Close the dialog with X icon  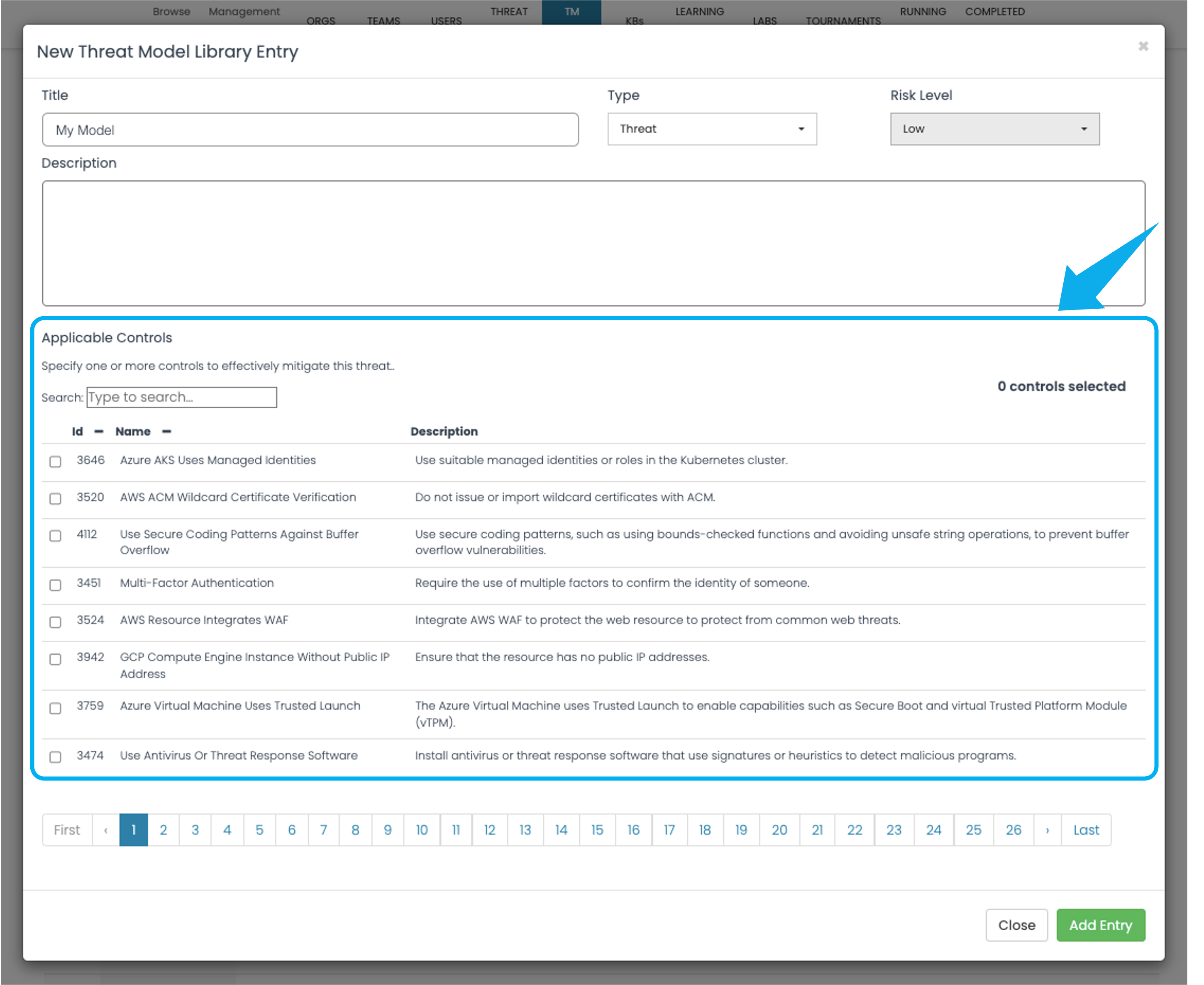pos(1143,46)
